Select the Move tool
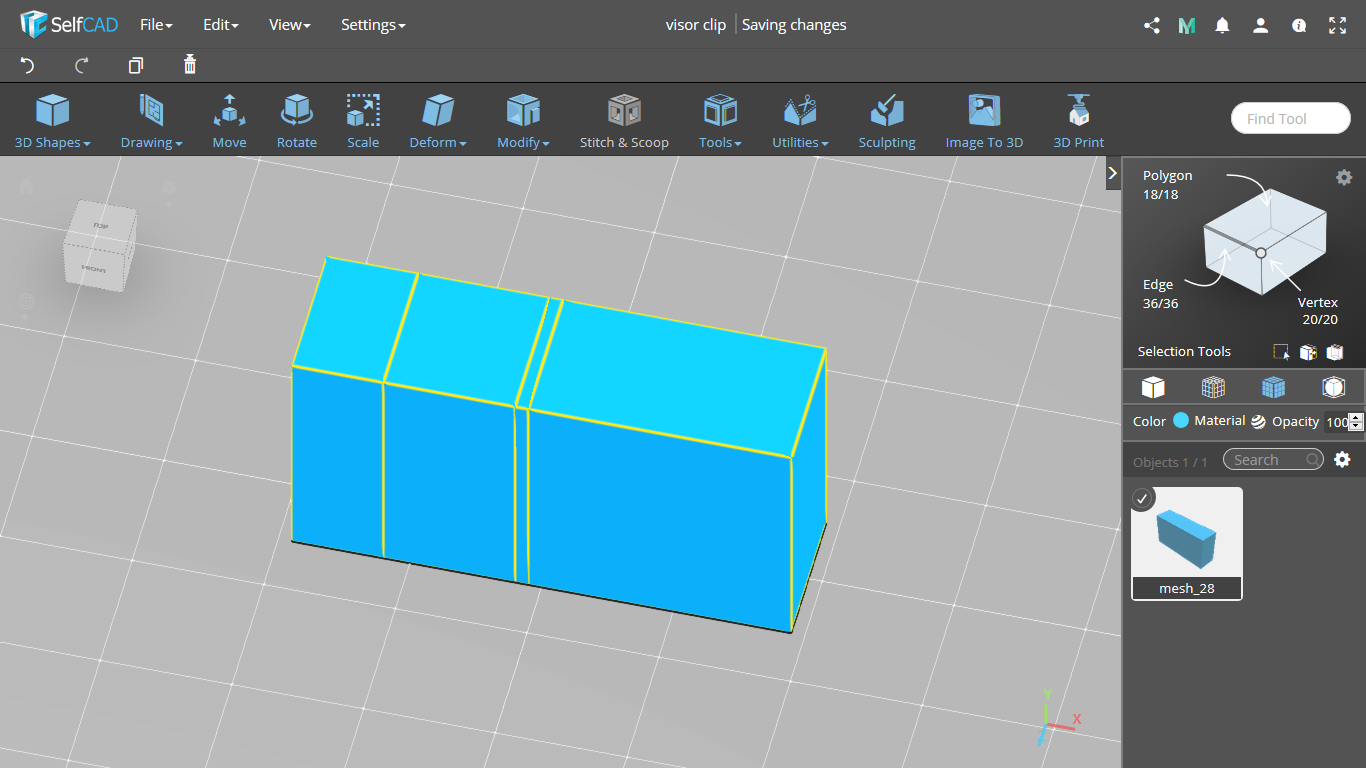The height and width of the screenshot is (768, 1366). pyautogui.click(x=229, y=121)
